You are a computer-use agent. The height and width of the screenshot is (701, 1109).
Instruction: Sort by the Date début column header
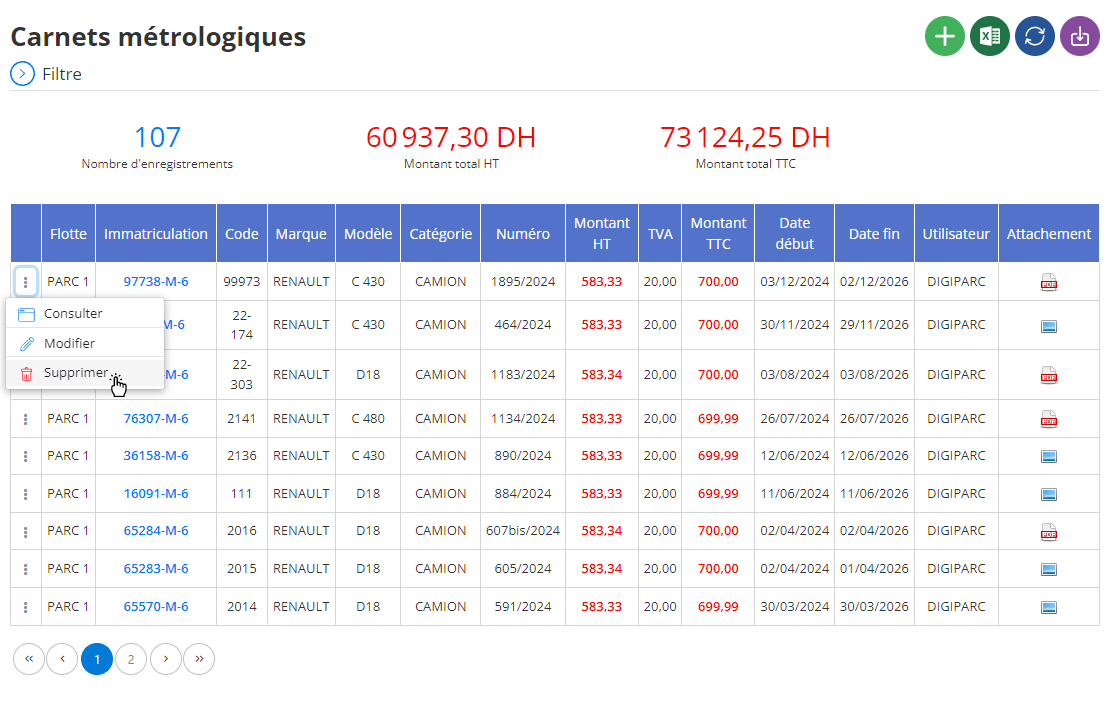pyautogui.click(x=794, y=233)
